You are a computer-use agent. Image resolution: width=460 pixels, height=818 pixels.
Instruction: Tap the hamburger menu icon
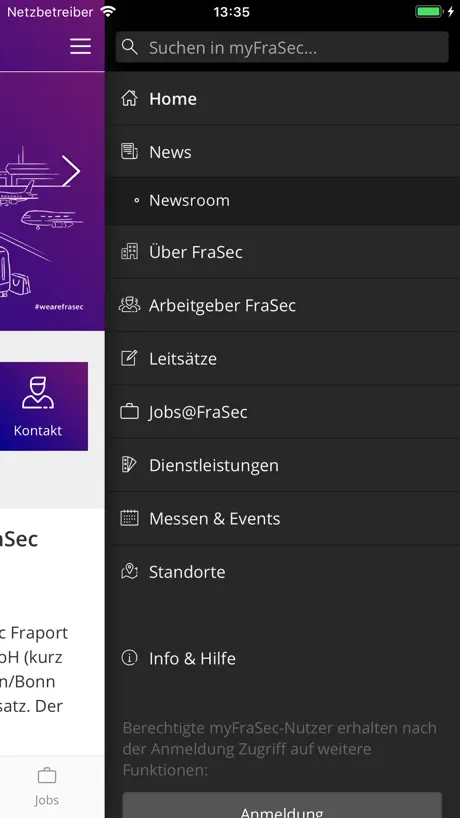tap(80, 46)
